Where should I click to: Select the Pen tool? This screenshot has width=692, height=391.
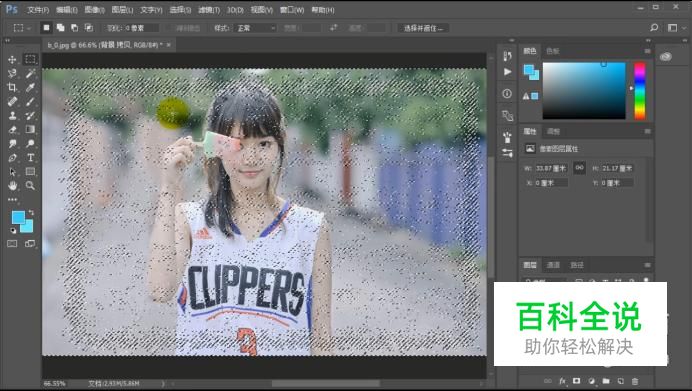point(12,158)
